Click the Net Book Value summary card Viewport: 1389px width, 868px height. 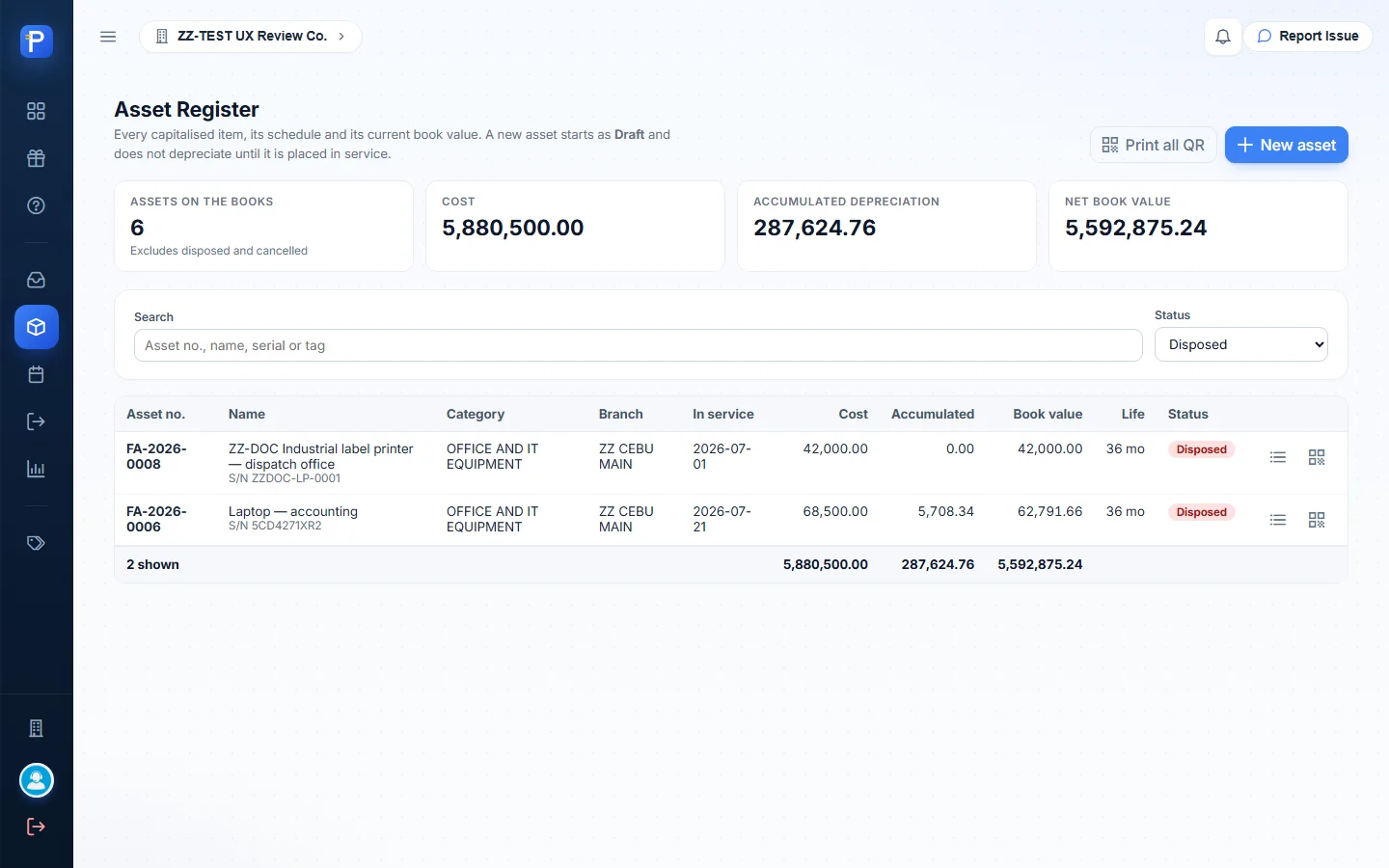click(x=1198, y=227)
